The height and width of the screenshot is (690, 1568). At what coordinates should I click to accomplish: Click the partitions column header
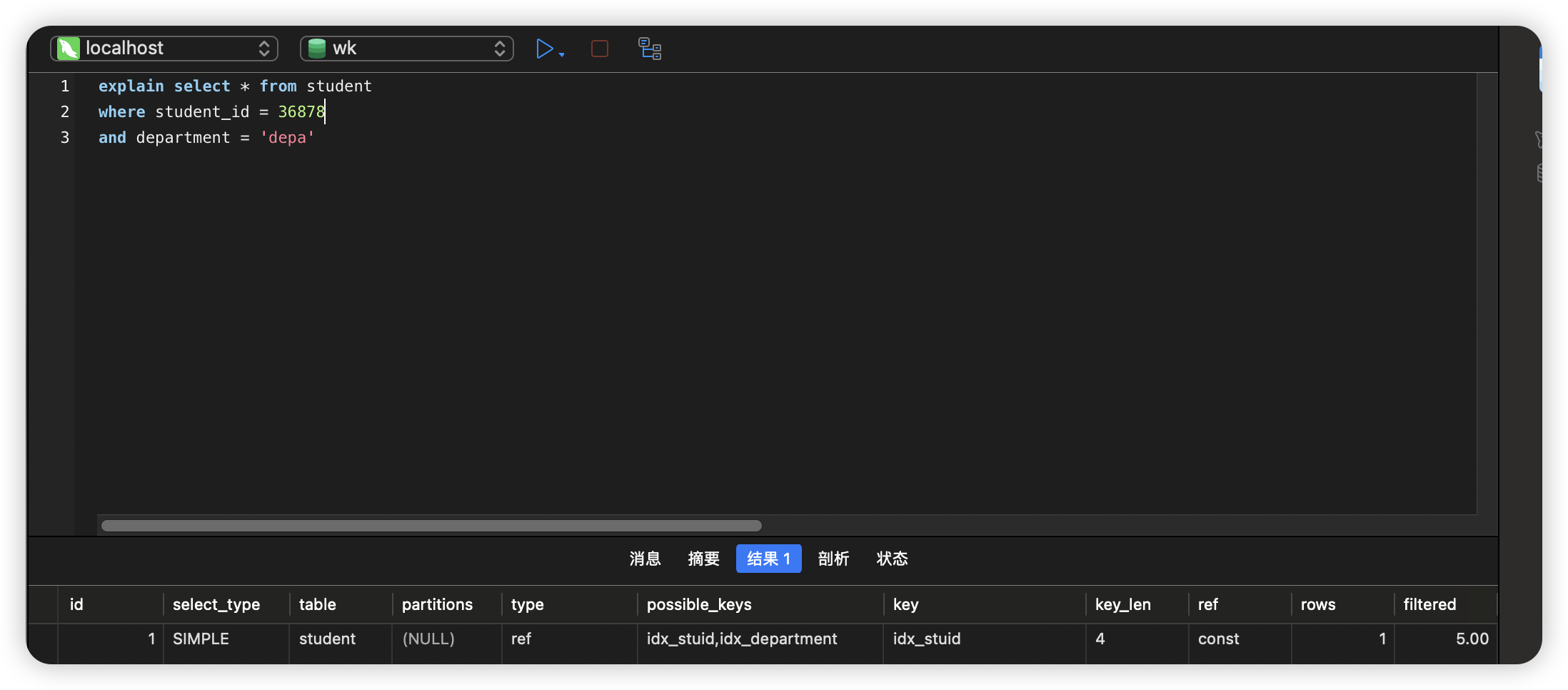[447, 604]
